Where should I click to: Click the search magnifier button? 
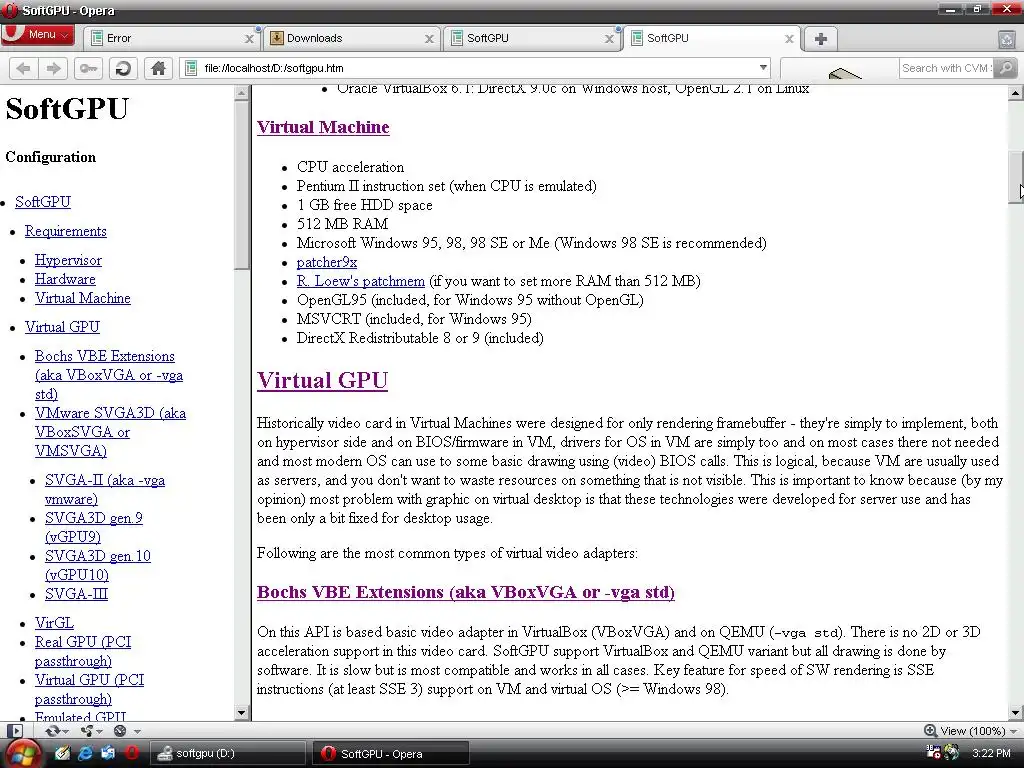(x=1006, y=68)
